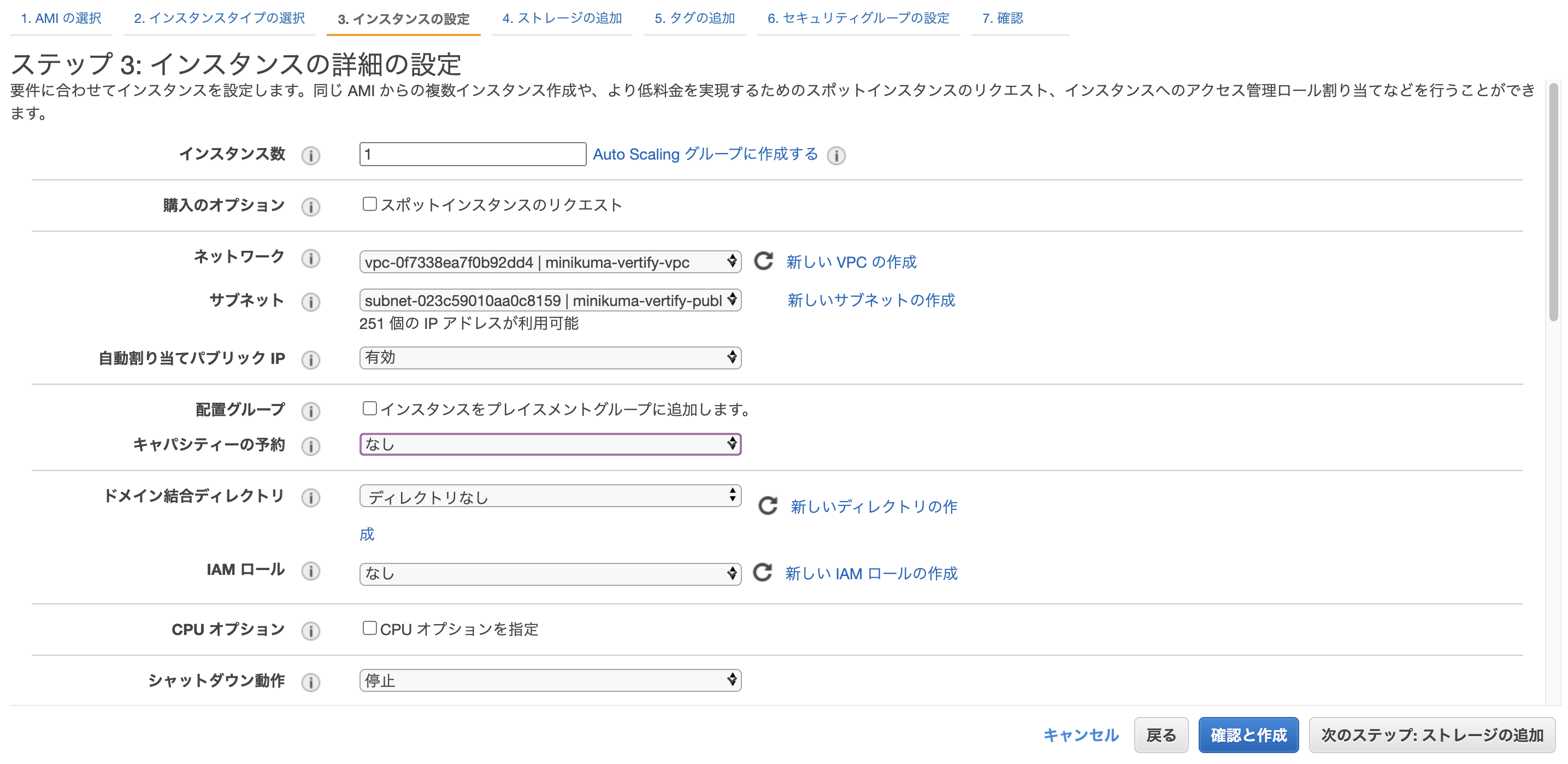Check the CPU オプションを指定 box
Viewport: 1568px width, 764px height.
coord(369,629)
